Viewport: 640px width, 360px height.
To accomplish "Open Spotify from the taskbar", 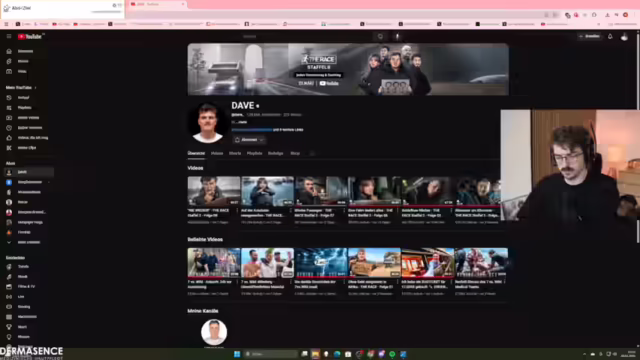I will (x=392, y=354).
